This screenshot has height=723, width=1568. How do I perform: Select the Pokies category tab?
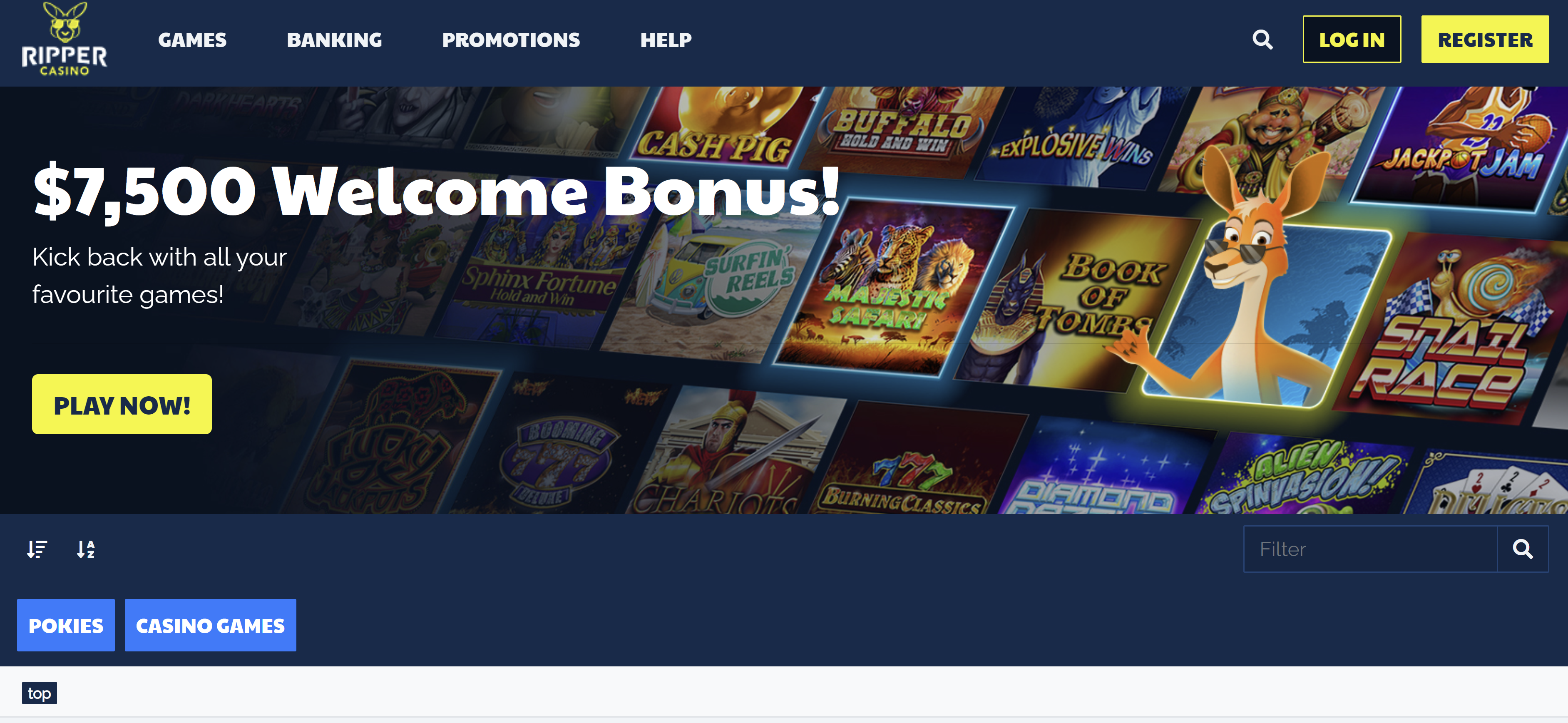(x=66, y=625)
